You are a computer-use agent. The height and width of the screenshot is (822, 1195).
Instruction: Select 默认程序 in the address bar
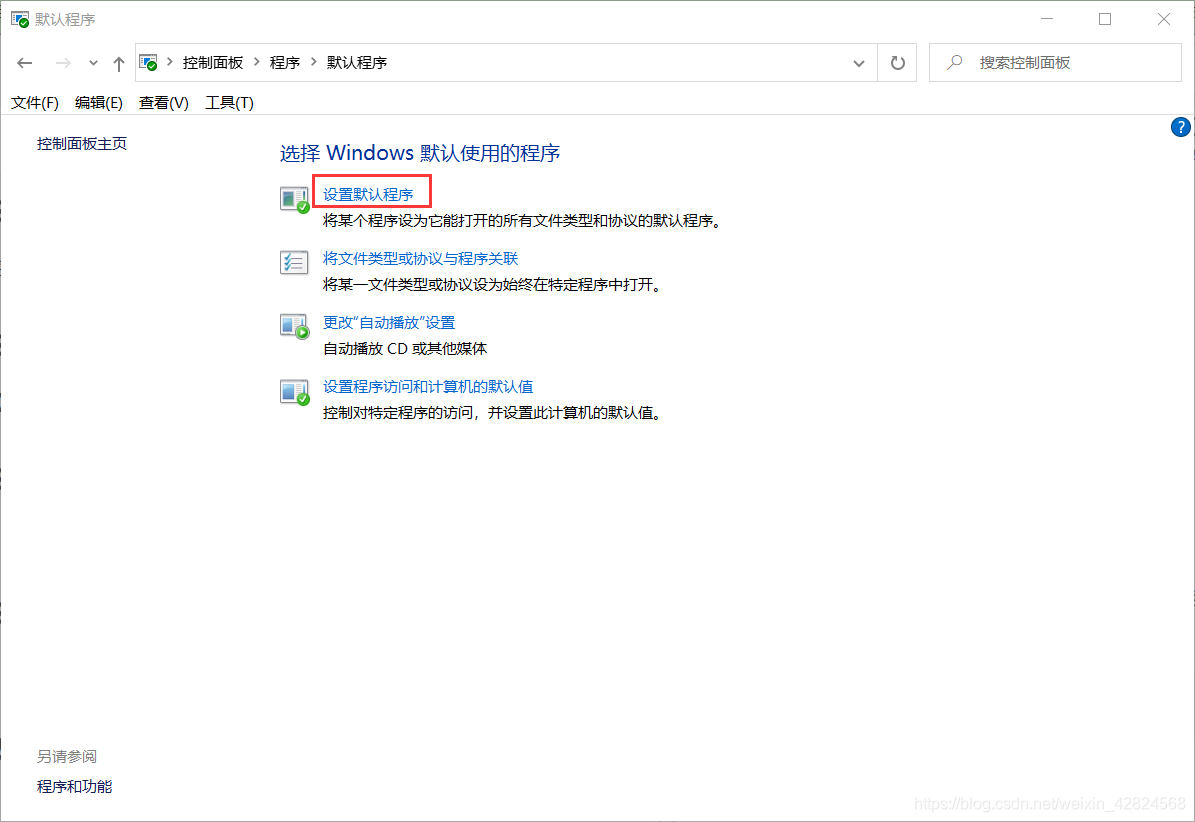[357, 62]
